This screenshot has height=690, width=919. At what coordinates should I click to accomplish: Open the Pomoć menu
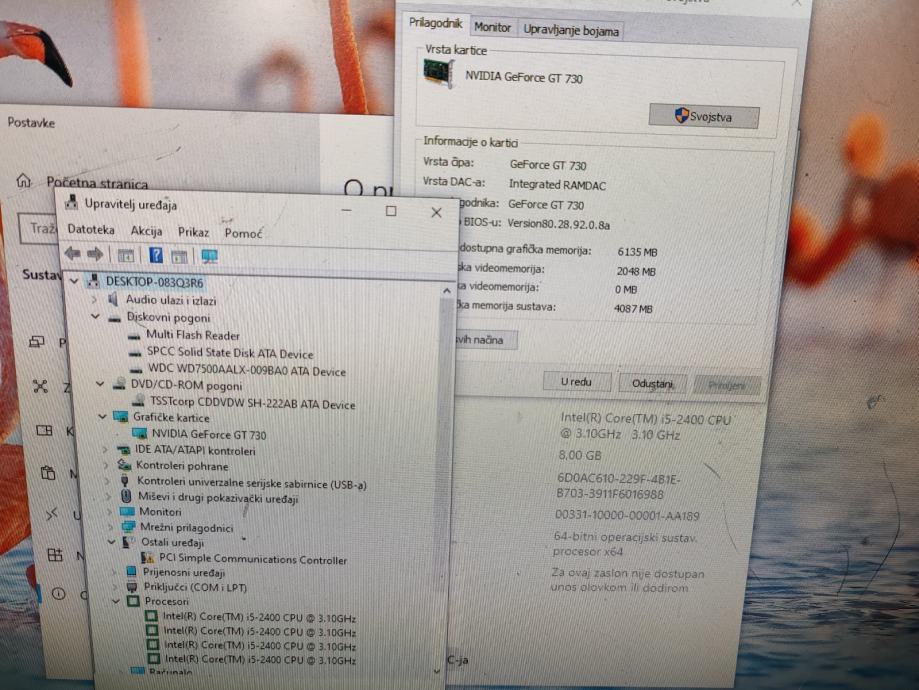click(x=243, y=233)
